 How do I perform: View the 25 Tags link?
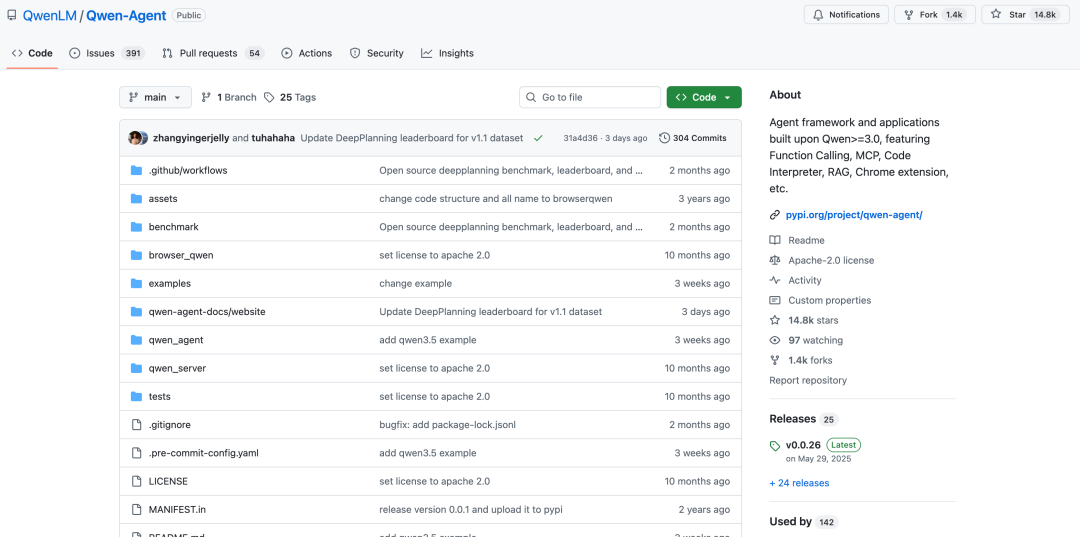click(x=290, y=97)
